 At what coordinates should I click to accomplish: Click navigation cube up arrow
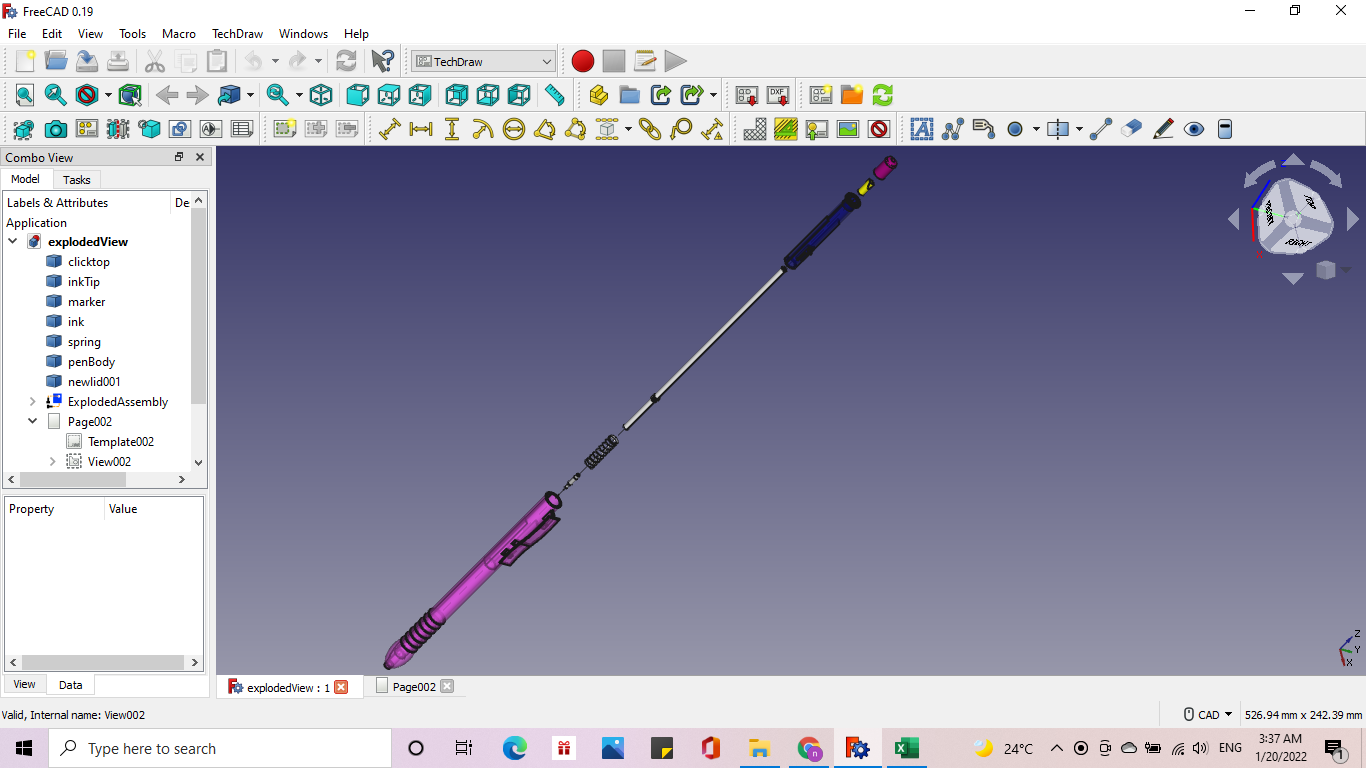point(1293,159)
